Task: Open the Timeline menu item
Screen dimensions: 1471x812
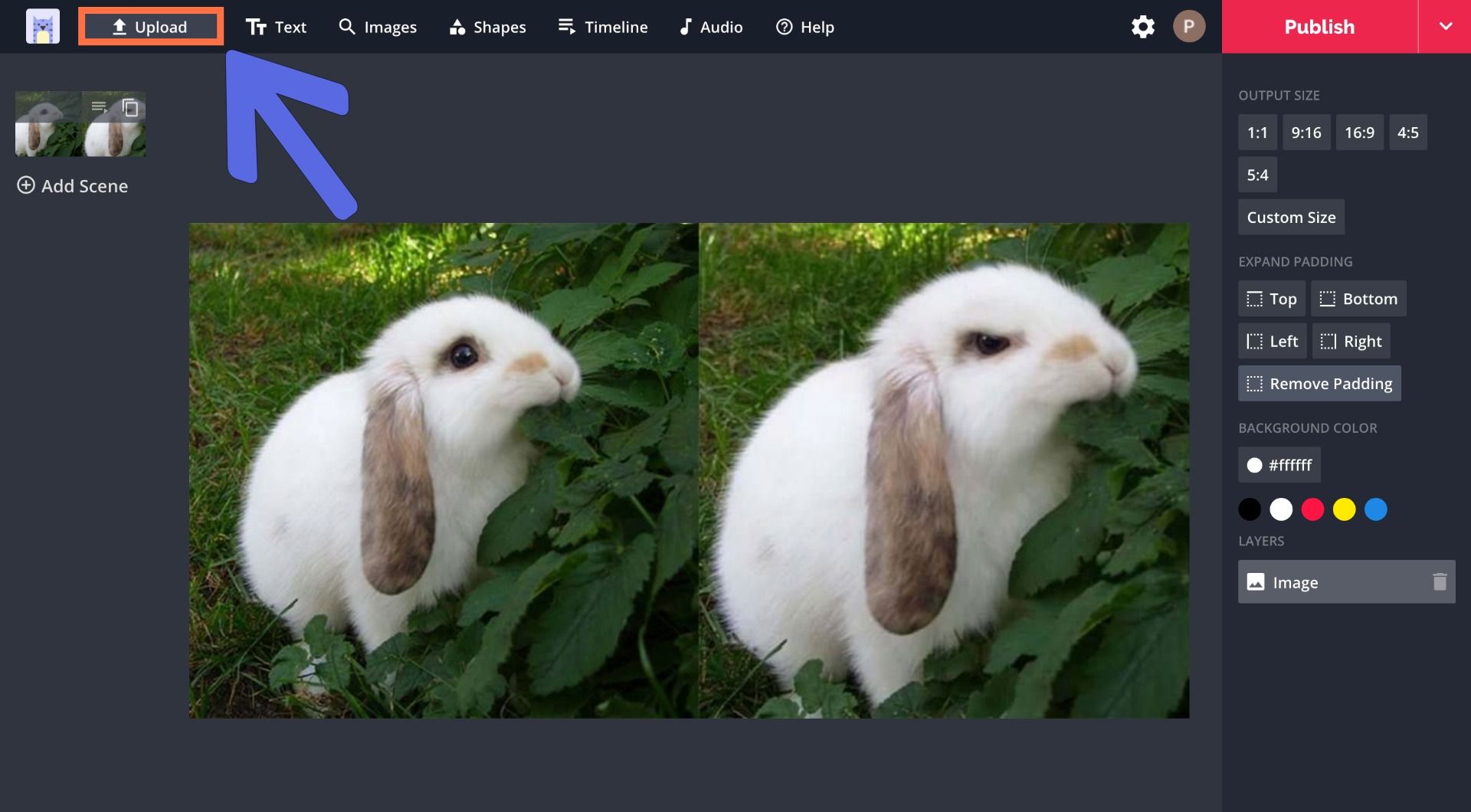Action: pyautogui.click(x=603, y=27)
